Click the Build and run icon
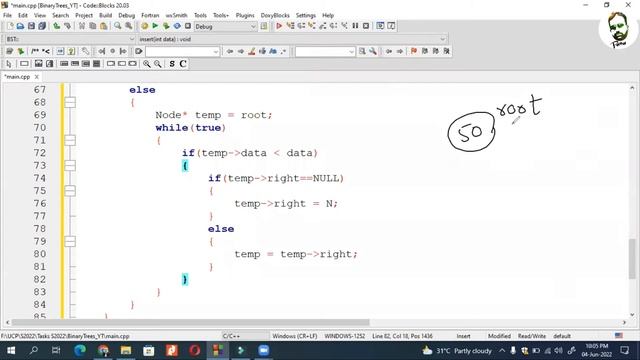 pos(166,26)
